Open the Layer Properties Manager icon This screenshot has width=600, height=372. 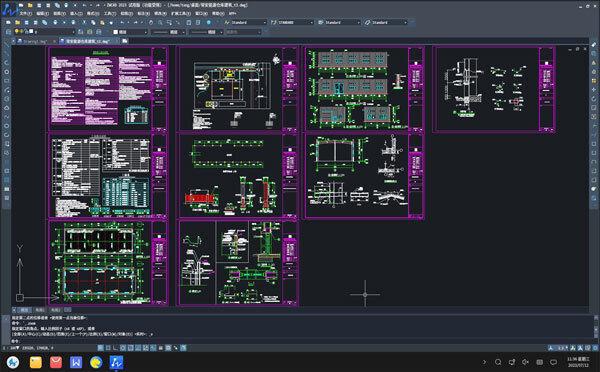coord(8,32)
